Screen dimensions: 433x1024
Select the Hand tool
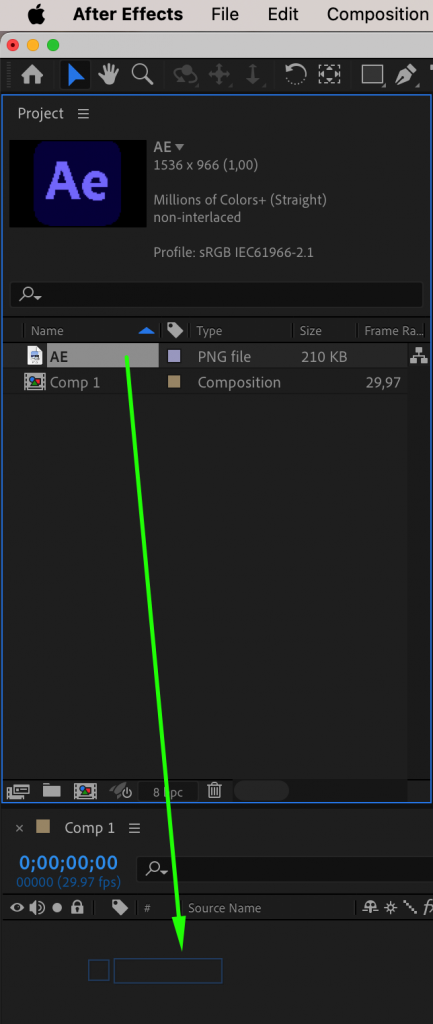click(108, 75)
